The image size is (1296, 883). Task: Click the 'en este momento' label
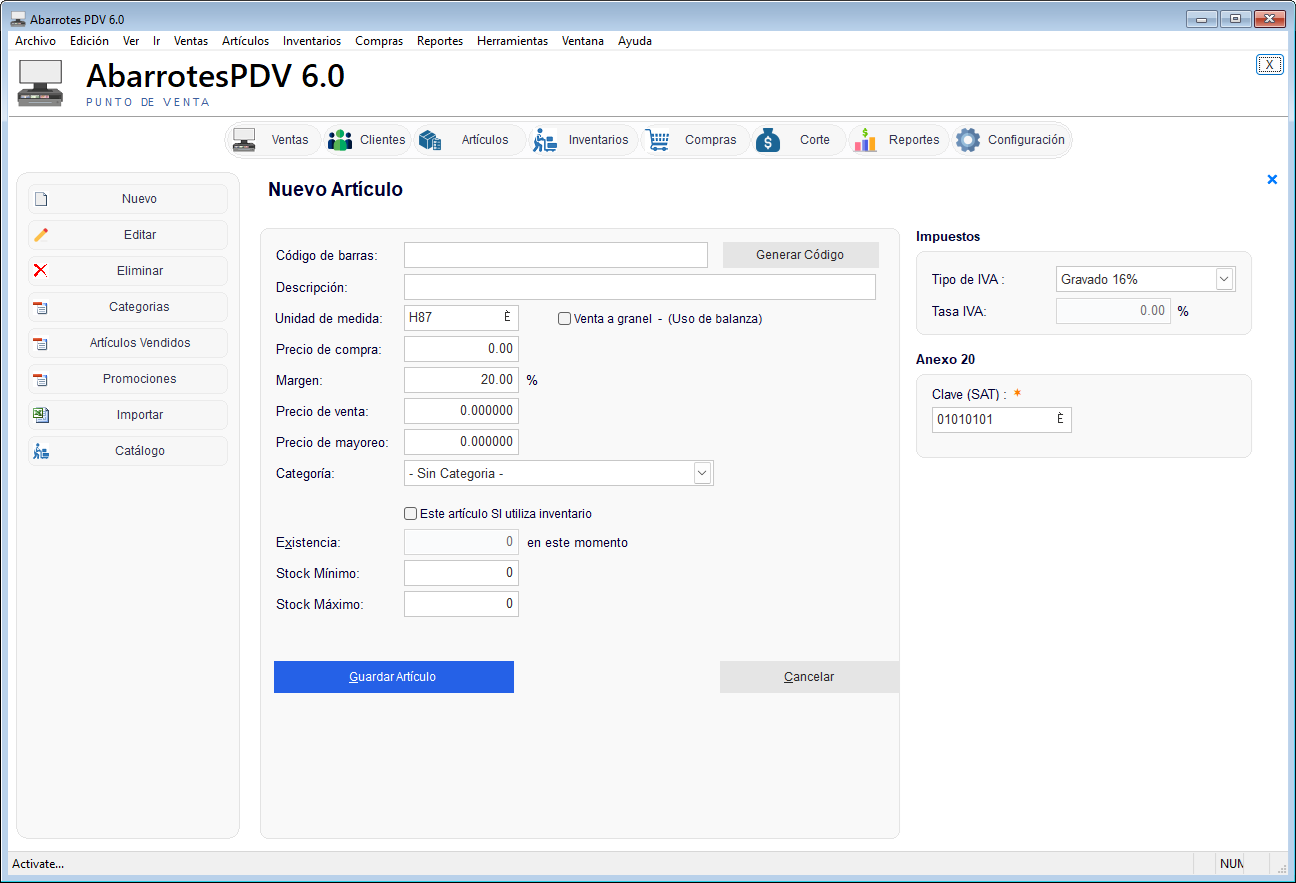click(x=578, y=543)
